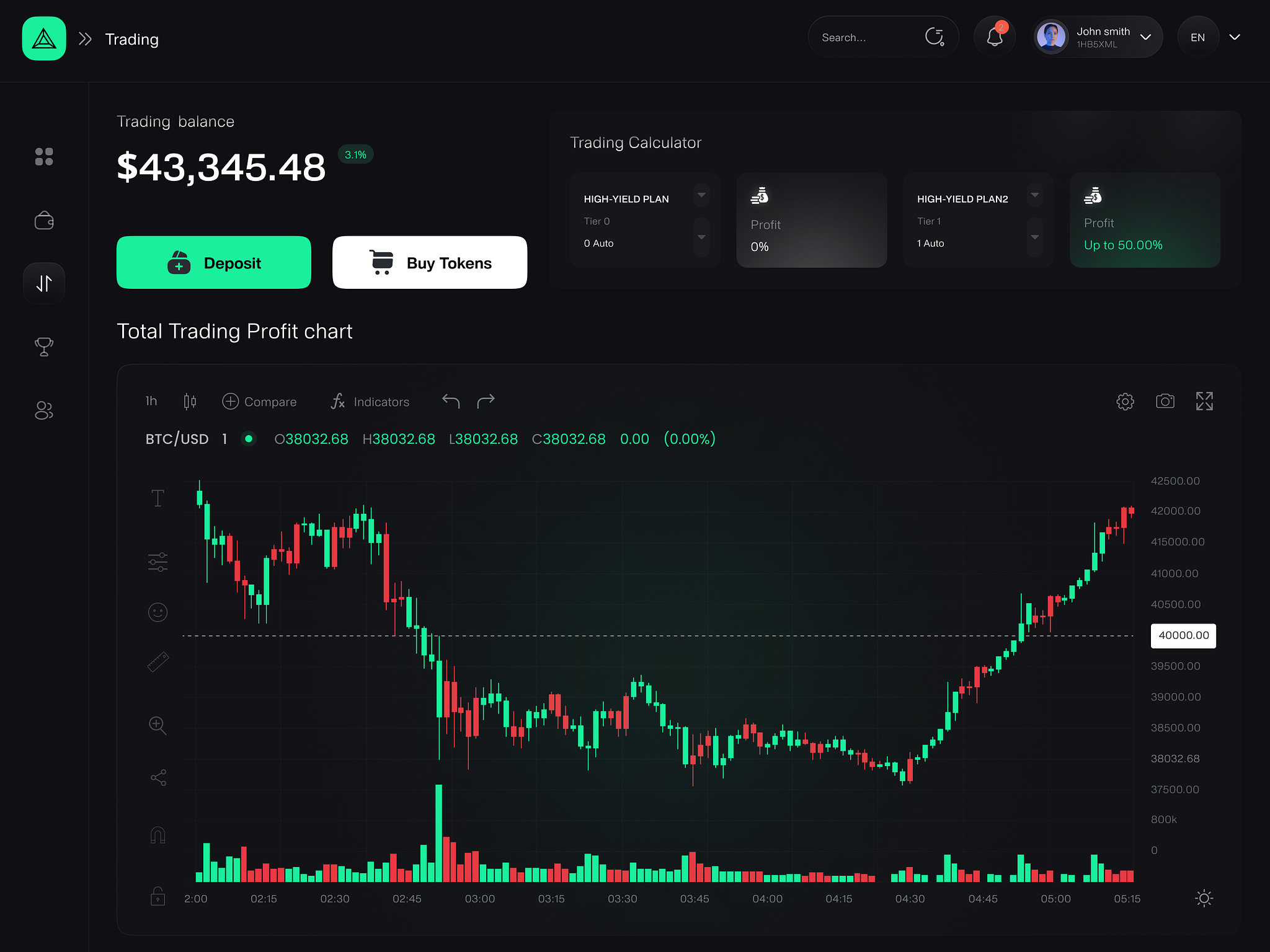Take a chart snapshot with the camera icon
Image resolution: width=1270 pixels, height=952 pixels.
coord(1165,401)
